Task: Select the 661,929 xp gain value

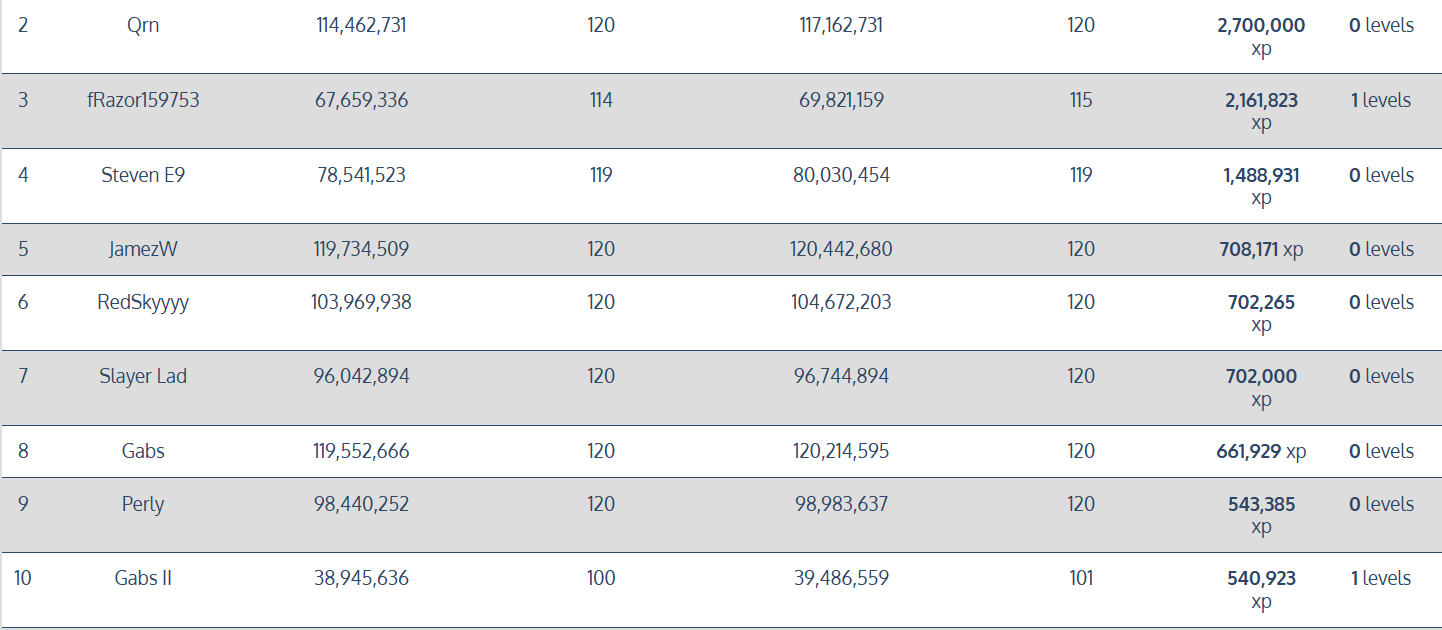Action: 1261,451
